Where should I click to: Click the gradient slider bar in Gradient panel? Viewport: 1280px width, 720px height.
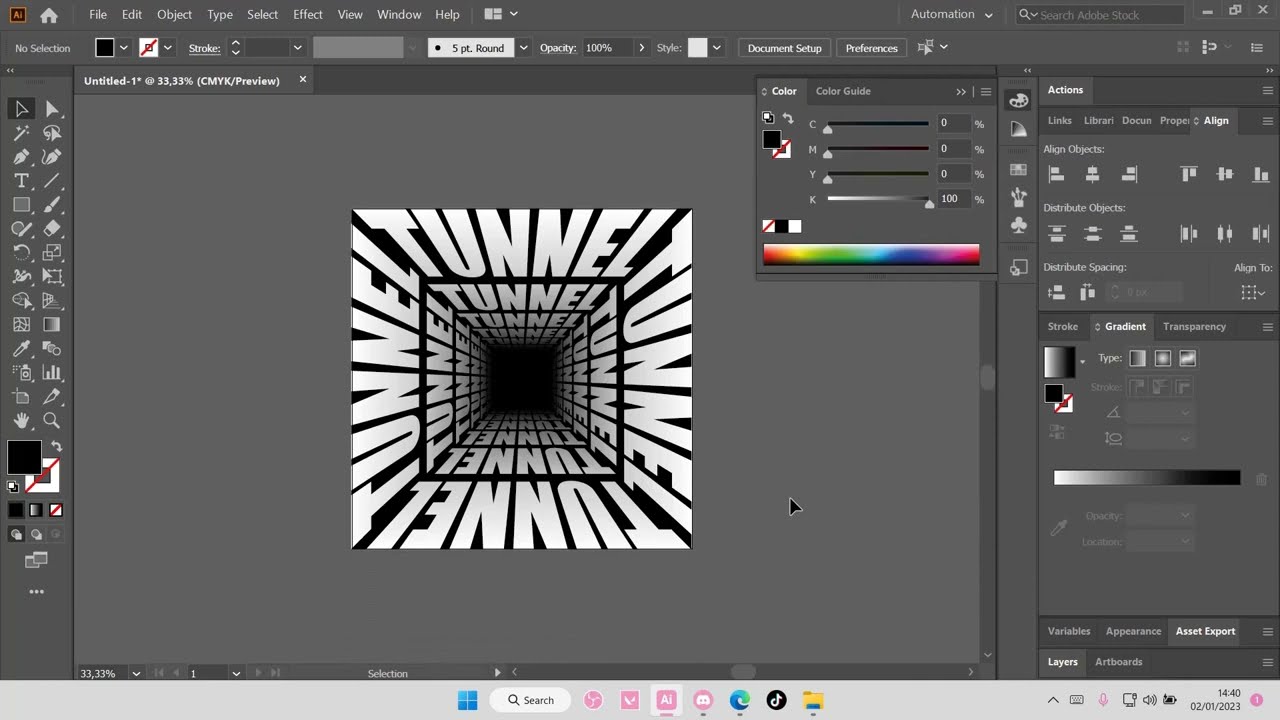(x=1147, y=478)
